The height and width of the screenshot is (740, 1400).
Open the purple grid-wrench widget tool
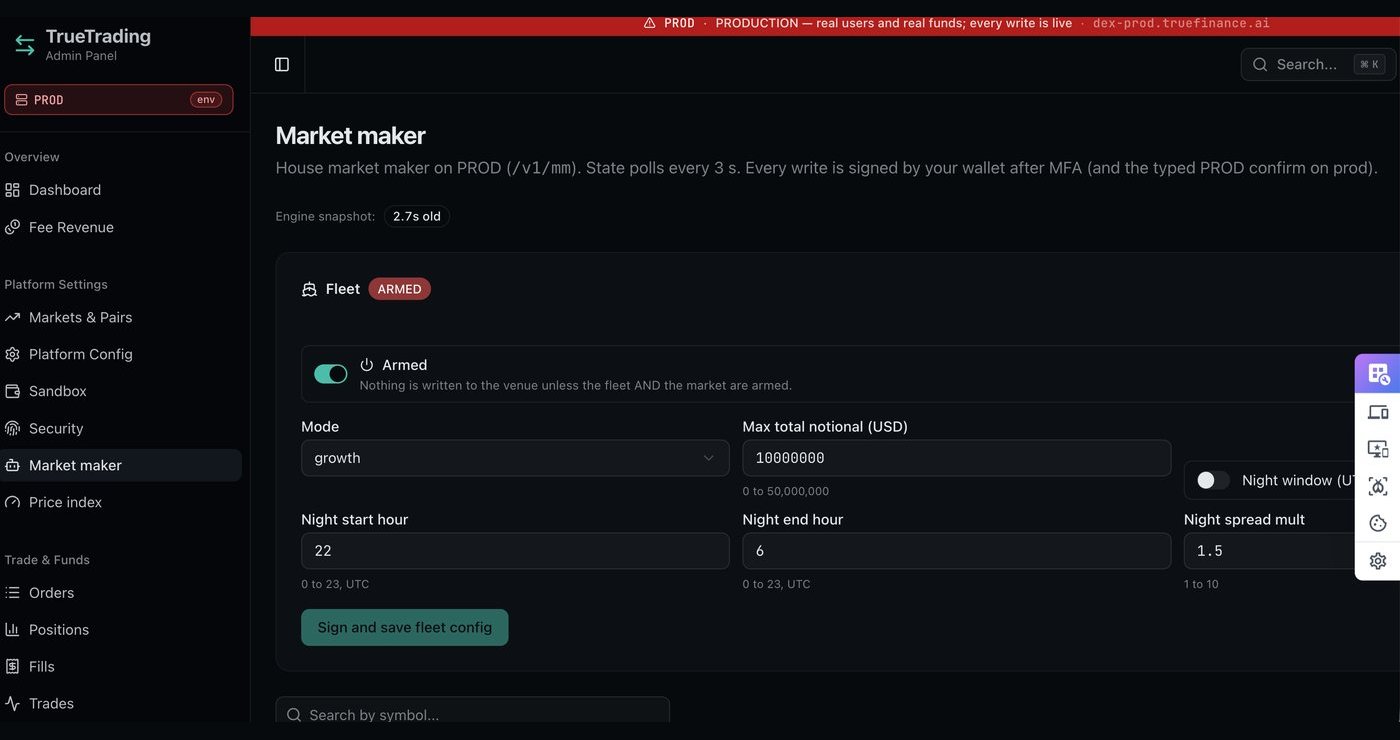click(x=1378, y=374)
